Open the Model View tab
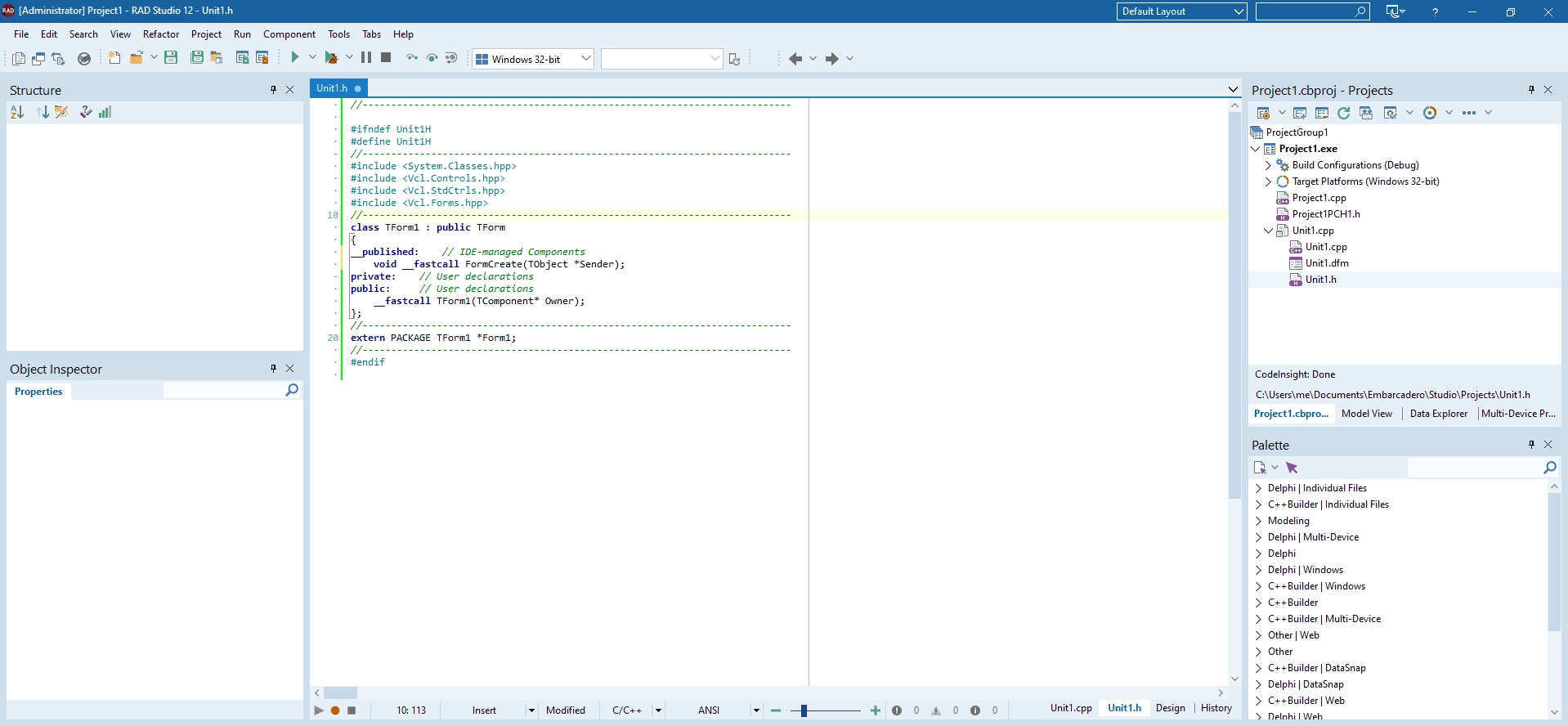Screen dimensions: 1568x726 click(1366, 414)
